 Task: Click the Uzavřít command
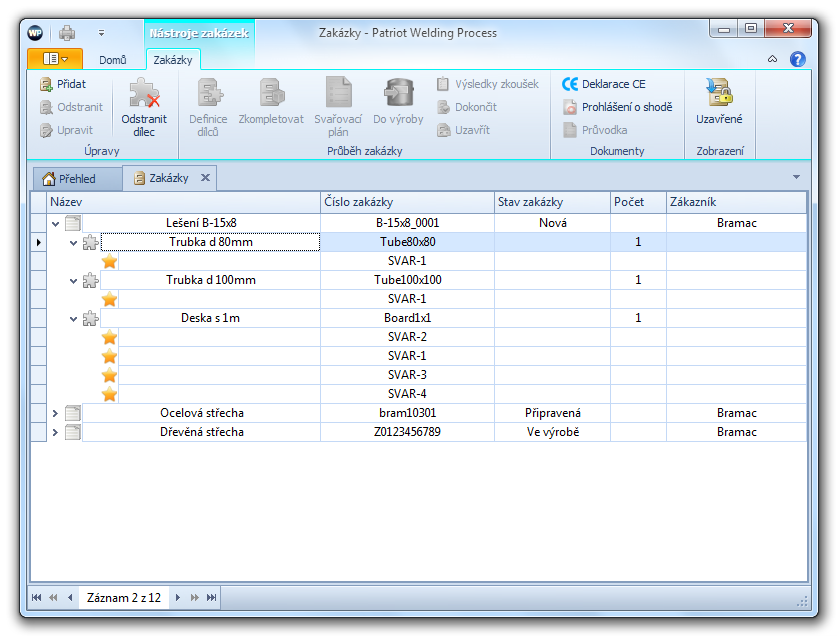[x=463, y=130]
